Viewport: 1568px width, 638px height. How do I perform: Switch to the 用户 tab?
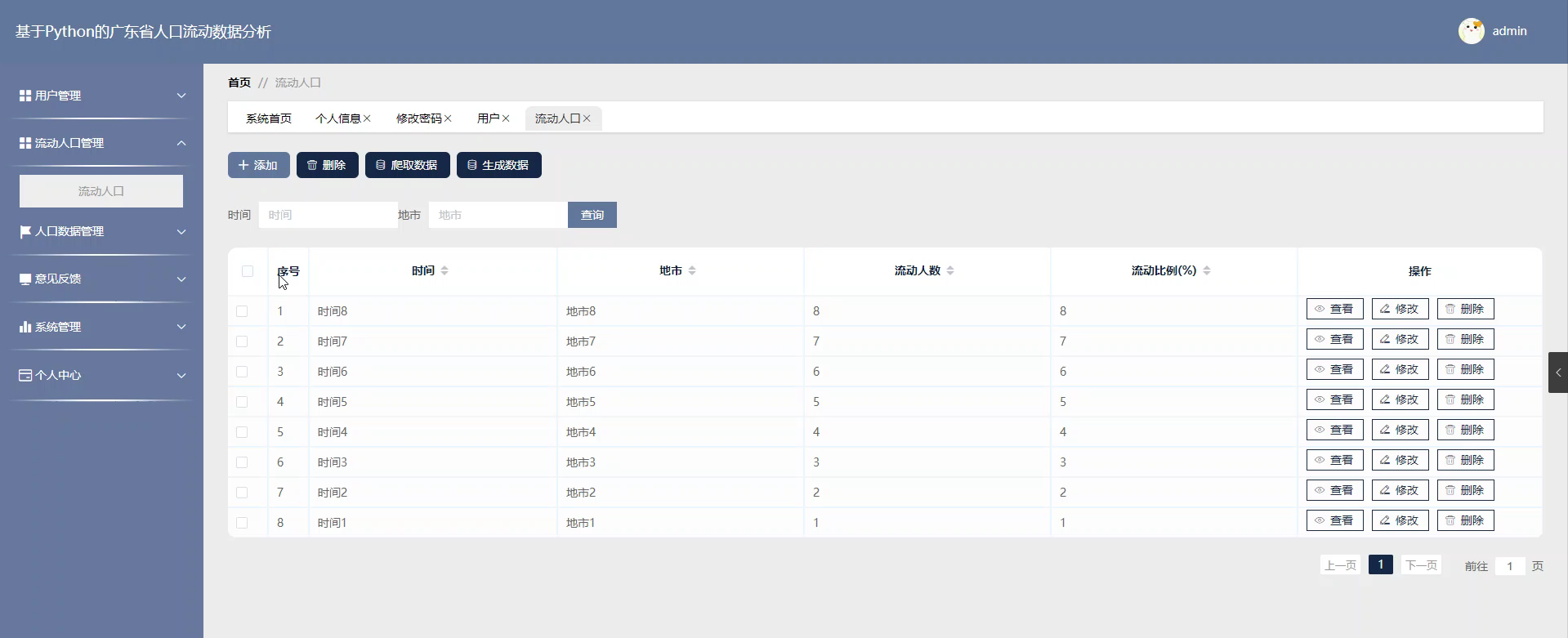488,118
